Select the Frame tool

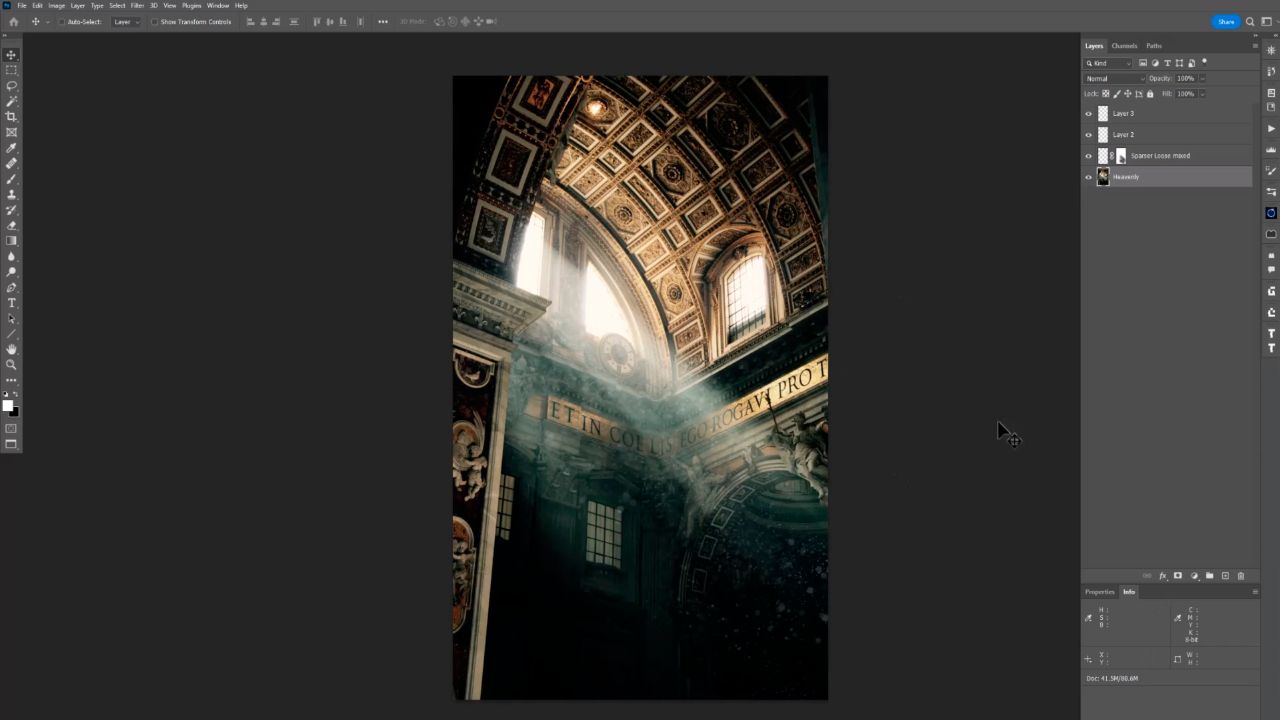[x=11, y=132]
